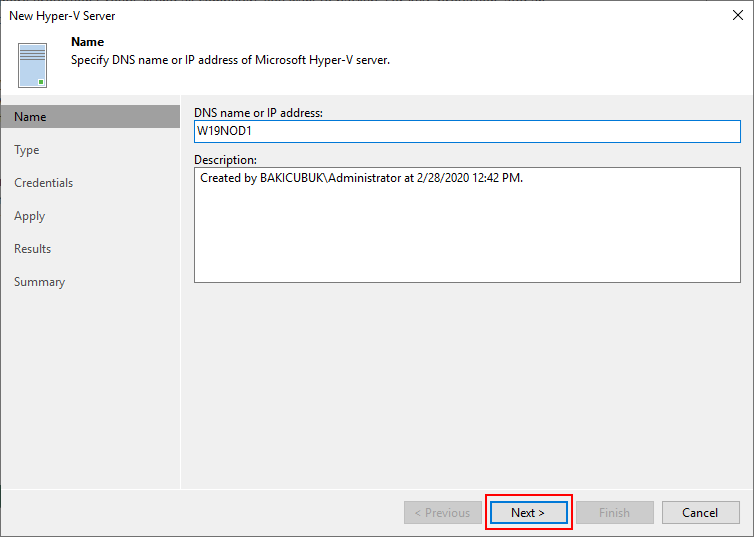Image resolution: width=754 pixels, height=537 pixels.
Task: Click the bold 'Name' page heading
Action: point(88,42)
